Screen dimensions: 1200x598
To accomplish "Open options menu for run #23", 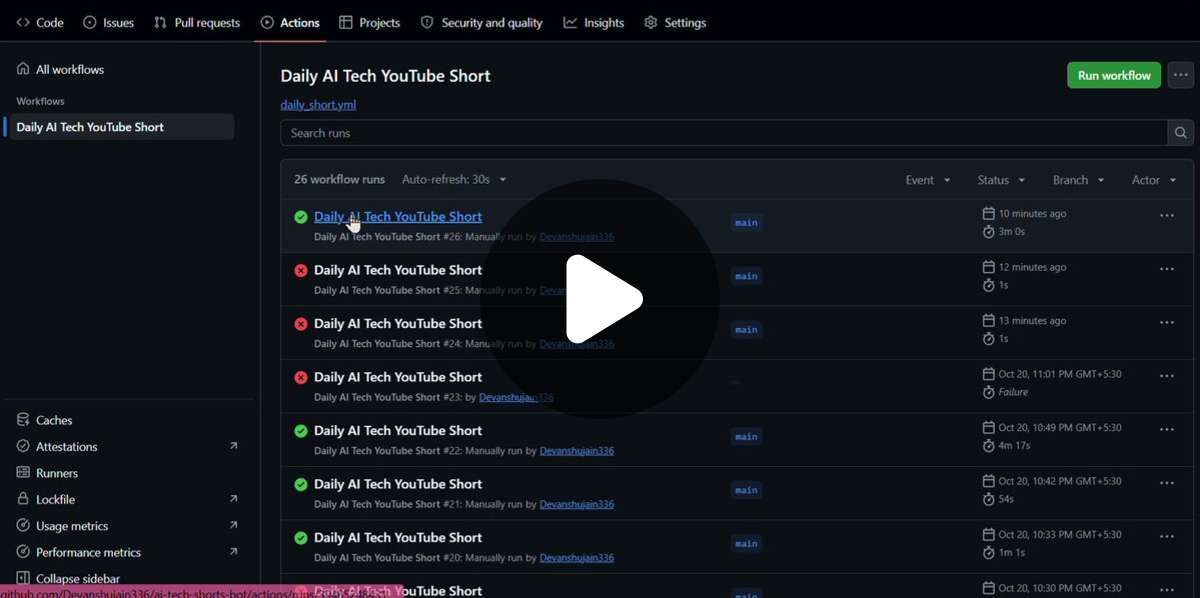I will coord(1166,376).
